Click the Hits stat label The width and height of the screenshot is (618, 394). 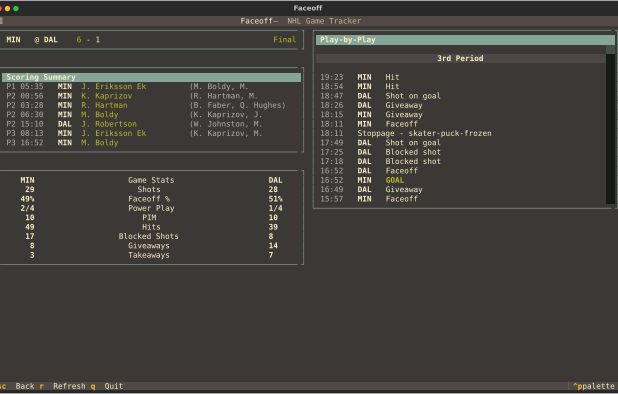click(x=151, y=227)
